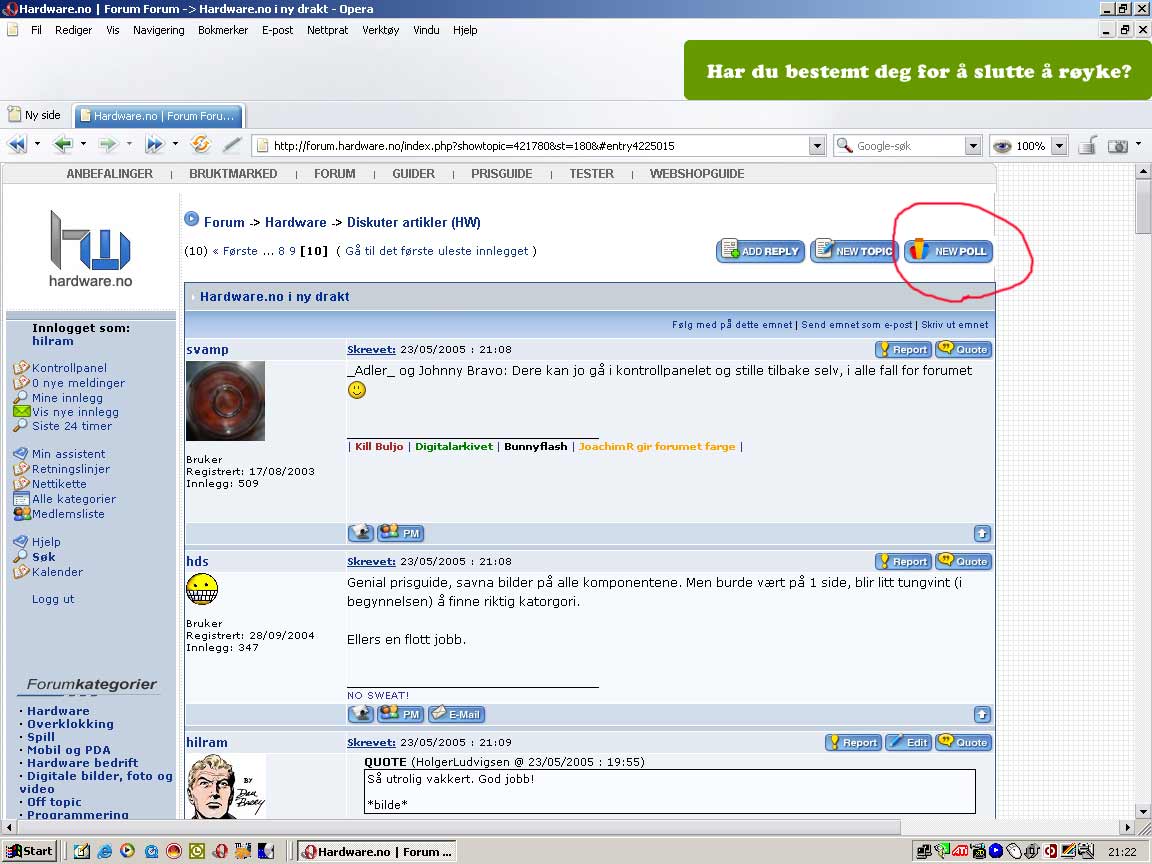Screen dimensions: 1152x864
Task: Click the ATI icon in system tray
Action: coord(960,852)
